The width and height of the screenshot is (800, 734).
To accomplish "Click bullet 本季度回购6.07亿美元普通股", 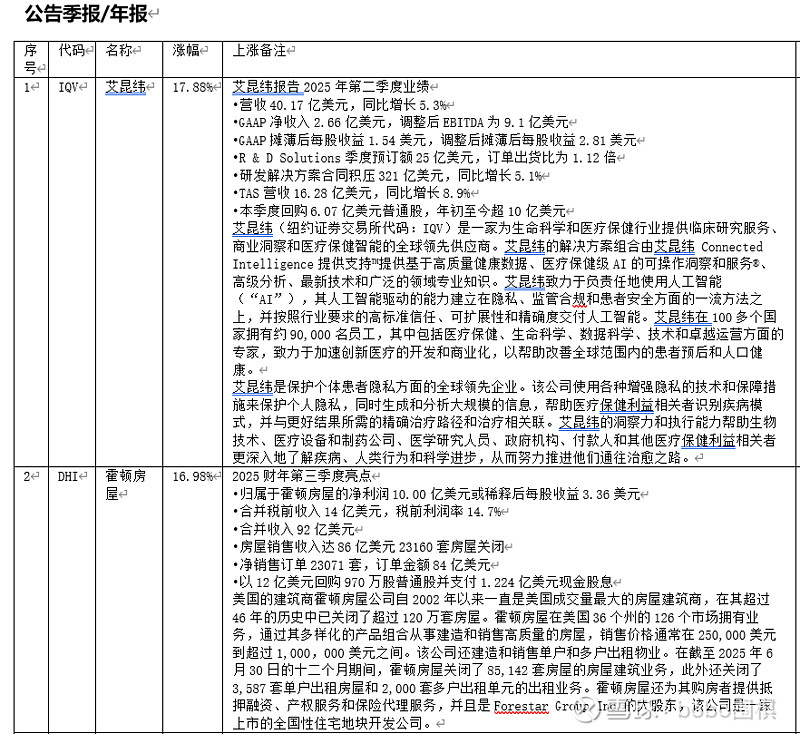I will (399, 211).
